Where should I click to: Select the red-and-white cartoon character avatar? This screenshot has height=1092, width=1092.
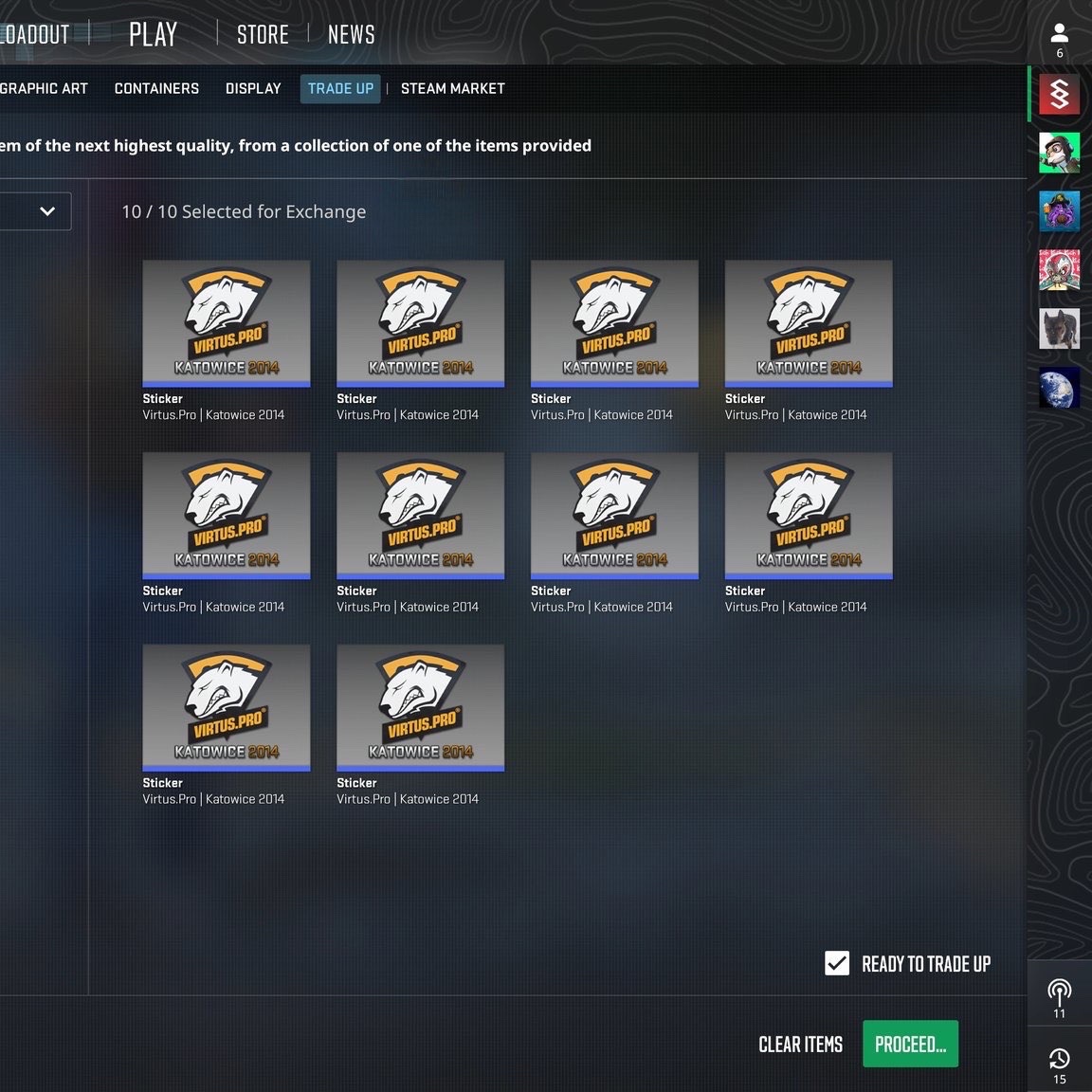[x=1059, y=269]
